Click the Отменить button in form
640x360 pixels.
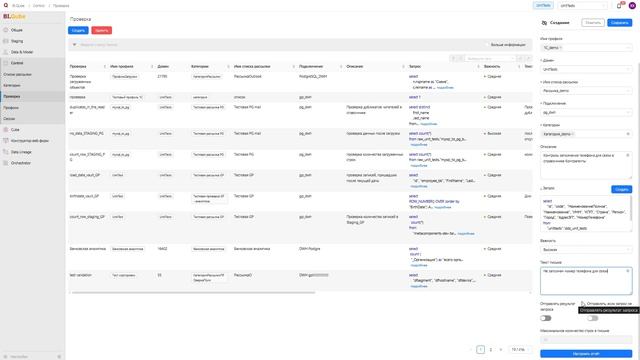593,23
